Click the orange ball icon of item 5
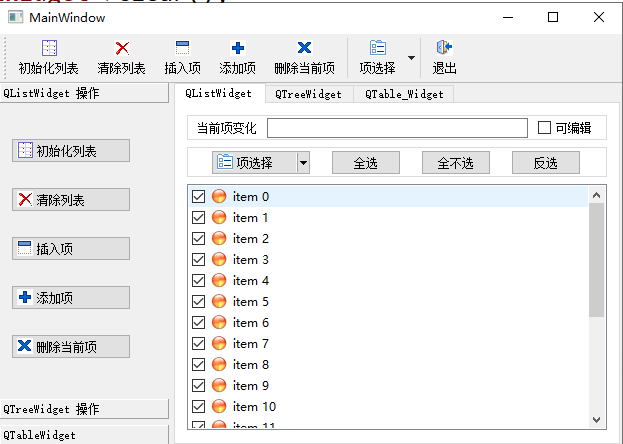Image resolution: width=623 pixels, height=444 pixels. click(219, 301)
